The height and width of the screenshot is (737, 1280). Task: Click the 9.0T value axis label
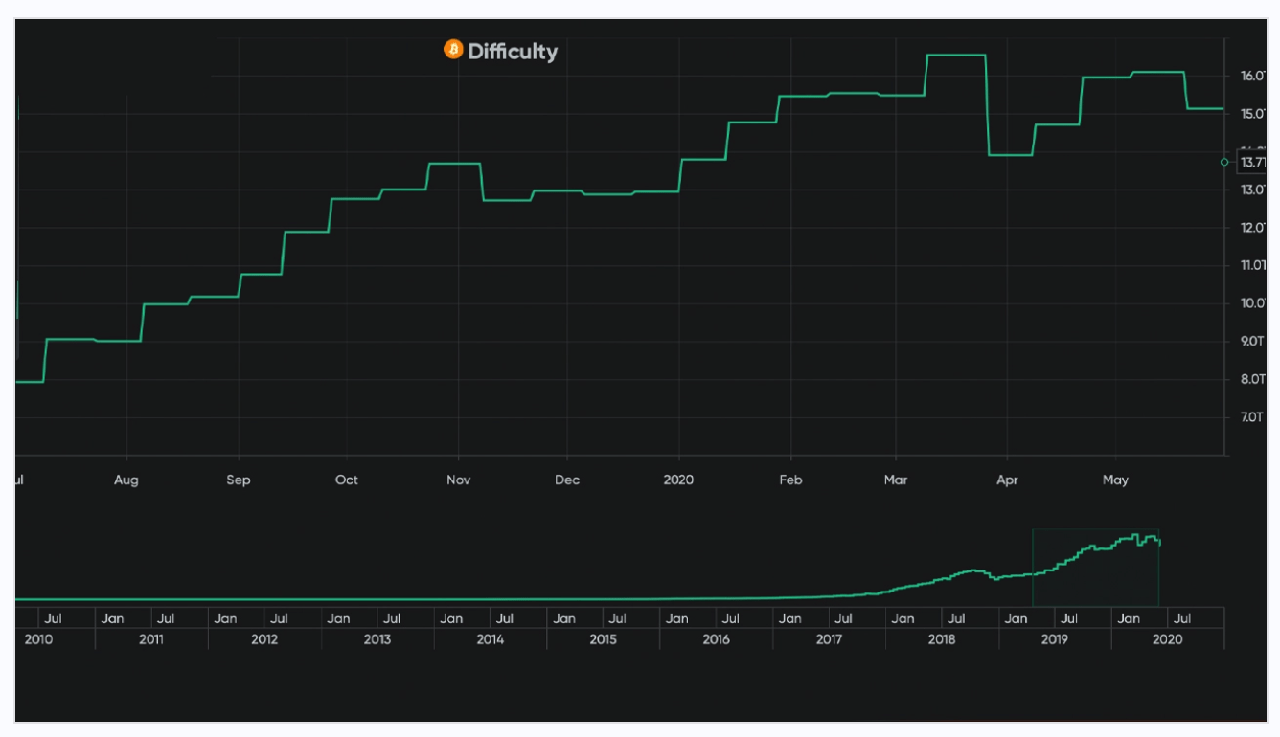click(1253, 341)
